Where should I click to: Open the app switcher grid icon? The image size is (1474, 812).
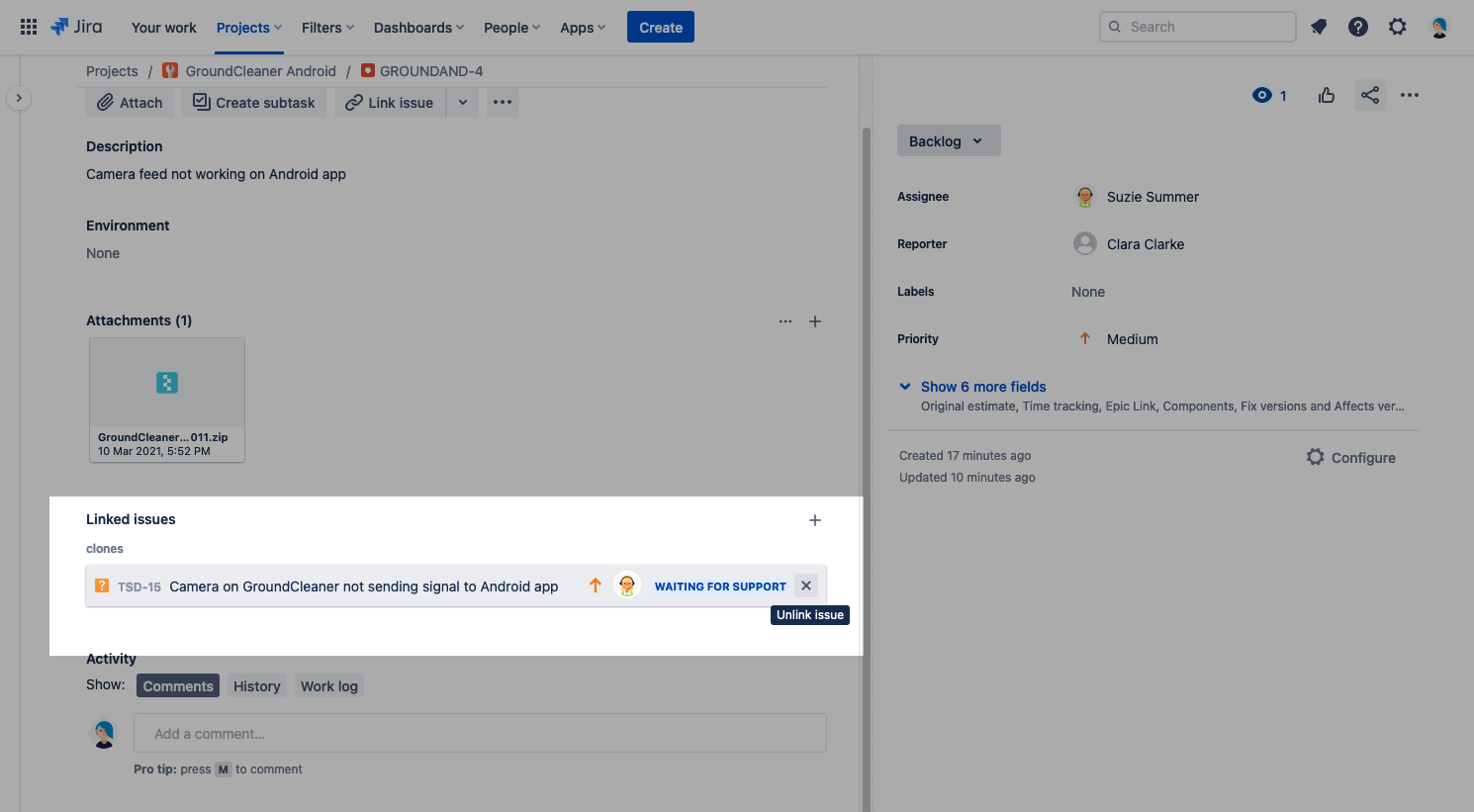(29, 27)
